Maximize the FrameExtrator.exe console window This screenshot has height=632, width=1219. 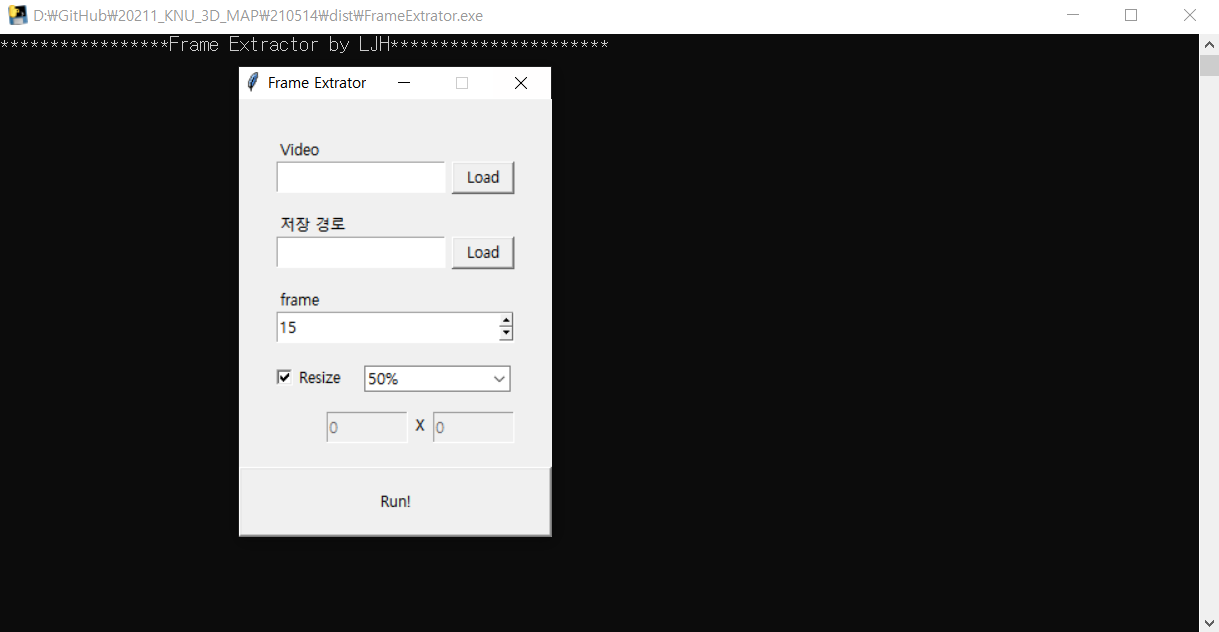click(1131, 15)
